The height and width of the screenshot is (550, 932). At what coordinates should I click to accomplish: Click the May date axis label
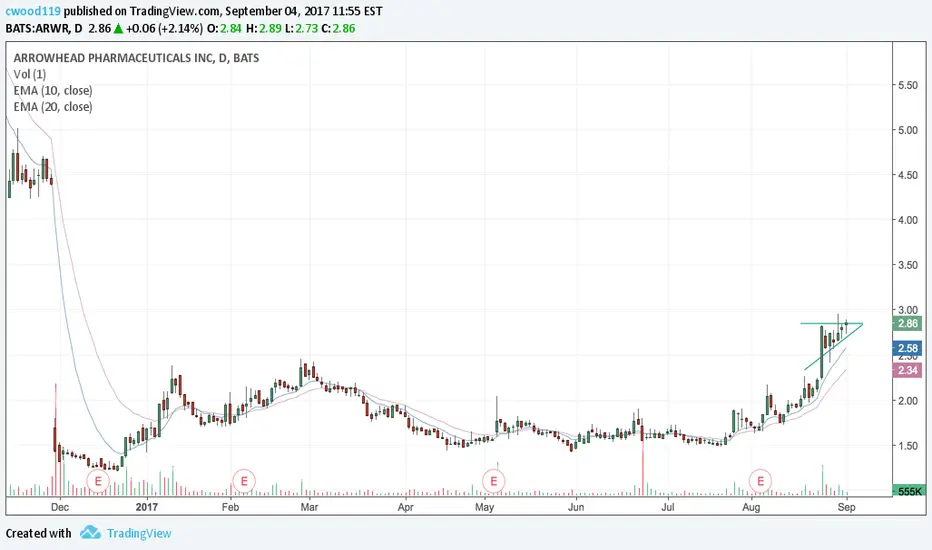pos(484,507)
